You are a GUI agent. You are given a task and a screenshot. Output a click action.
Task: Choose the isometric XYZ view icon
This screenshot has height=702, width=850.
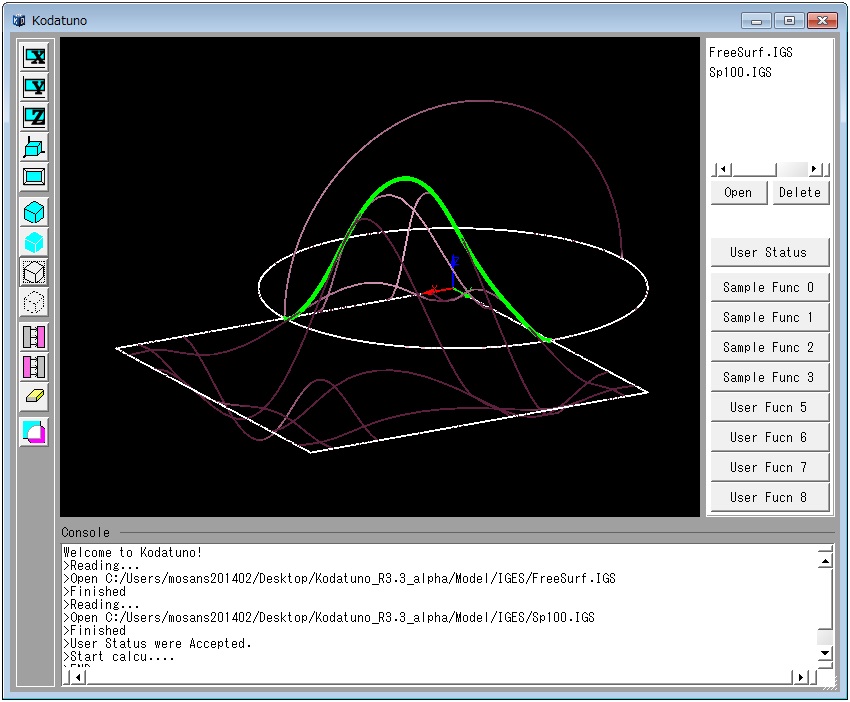point(34,147)
